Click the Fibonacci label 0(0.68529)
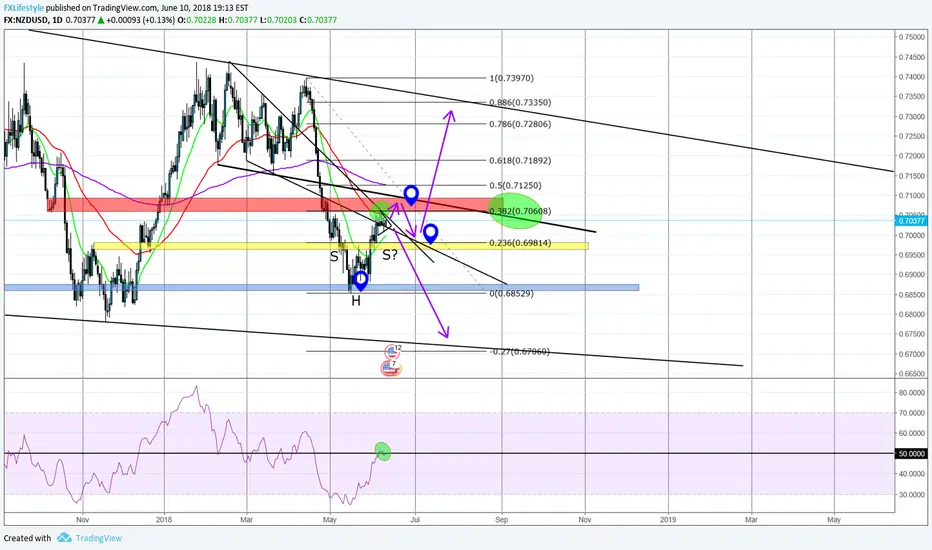Screen dimensions: 932x550 coord(512,294)
